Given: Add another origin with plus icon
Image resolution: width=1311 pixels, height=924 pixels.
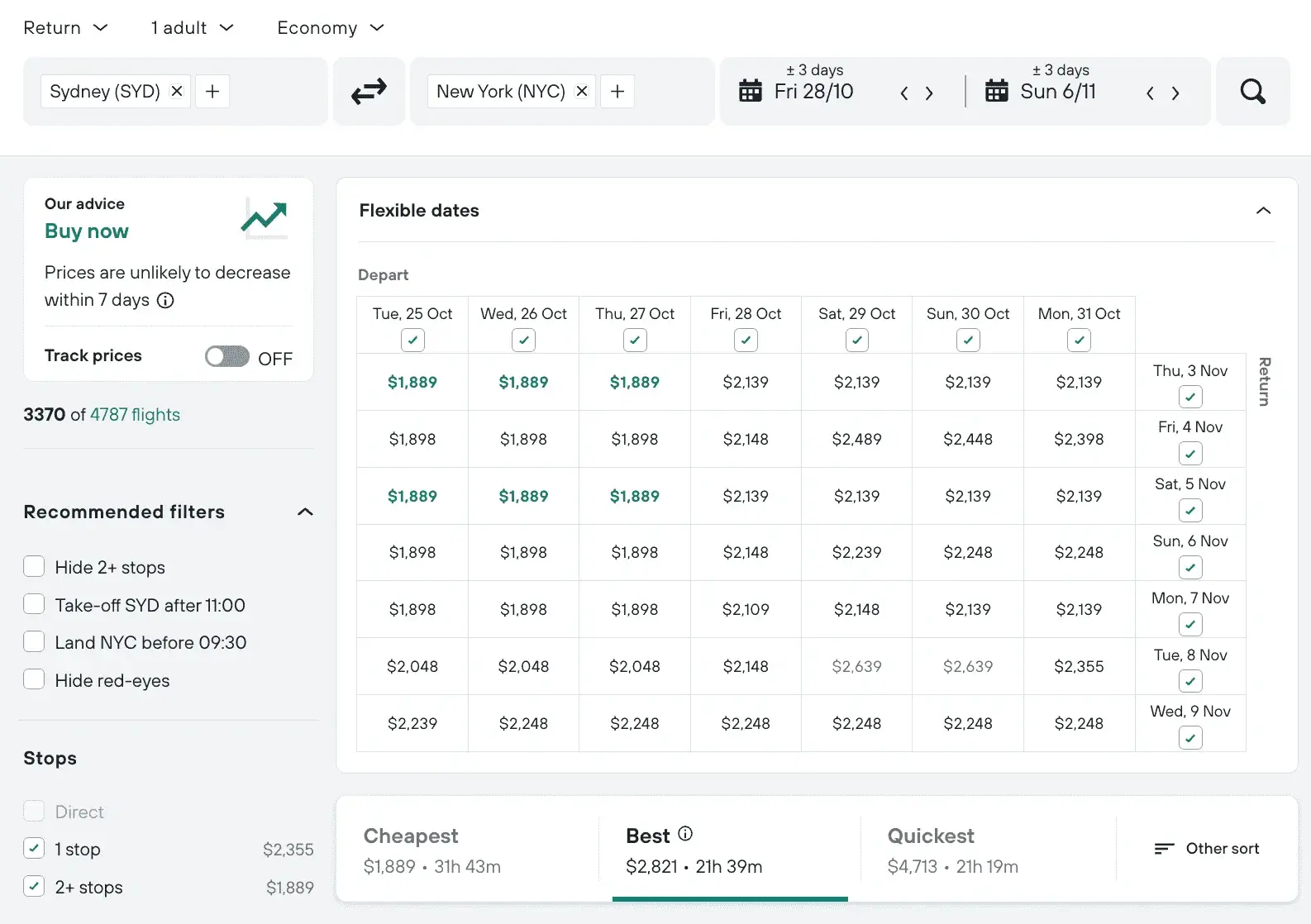Looking at the screenshot, I should click(x=212, y=91).
